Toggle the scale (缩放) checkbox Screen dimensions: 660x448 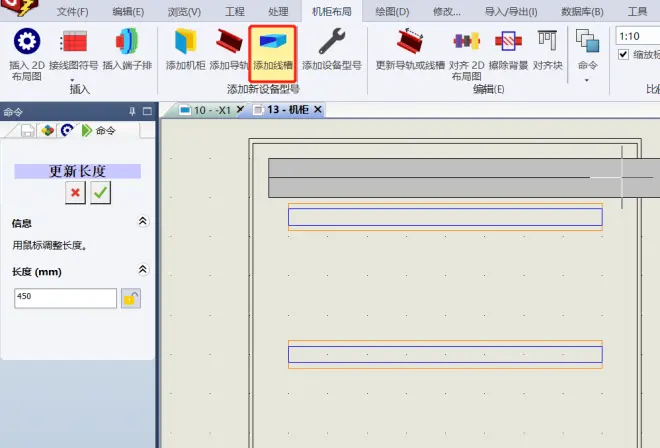(x=623, y=55)
